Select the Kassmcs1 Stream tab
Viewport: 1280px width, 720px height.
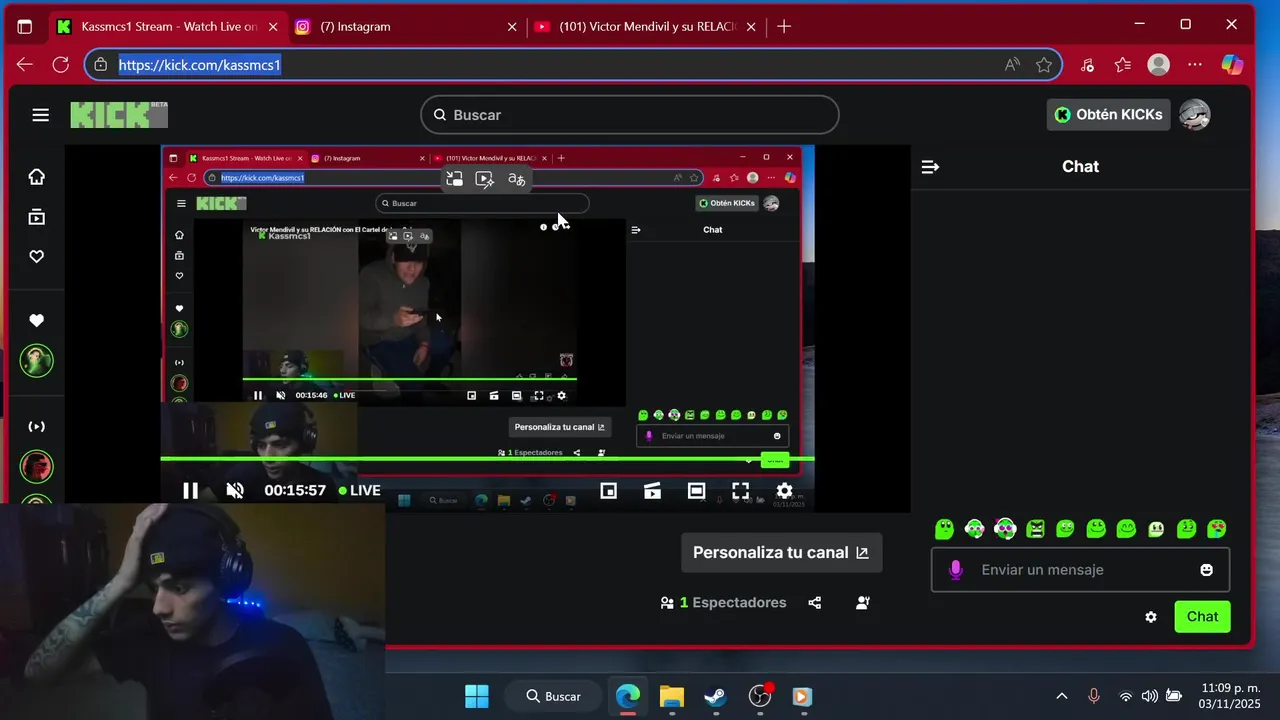point(168,27)
